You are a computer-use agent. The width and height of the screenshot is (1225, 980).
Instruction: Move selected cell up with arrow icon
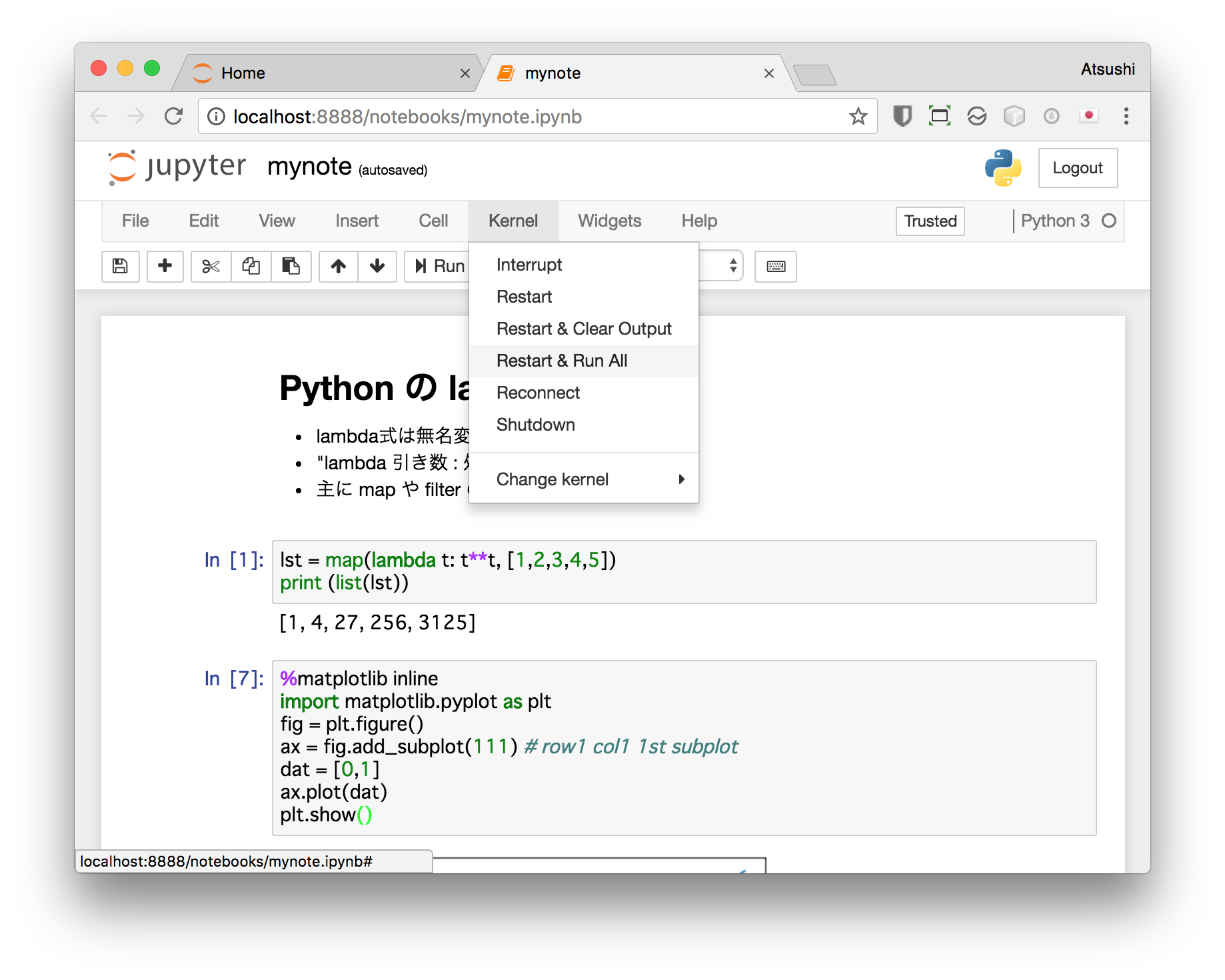tap(339, 266)
